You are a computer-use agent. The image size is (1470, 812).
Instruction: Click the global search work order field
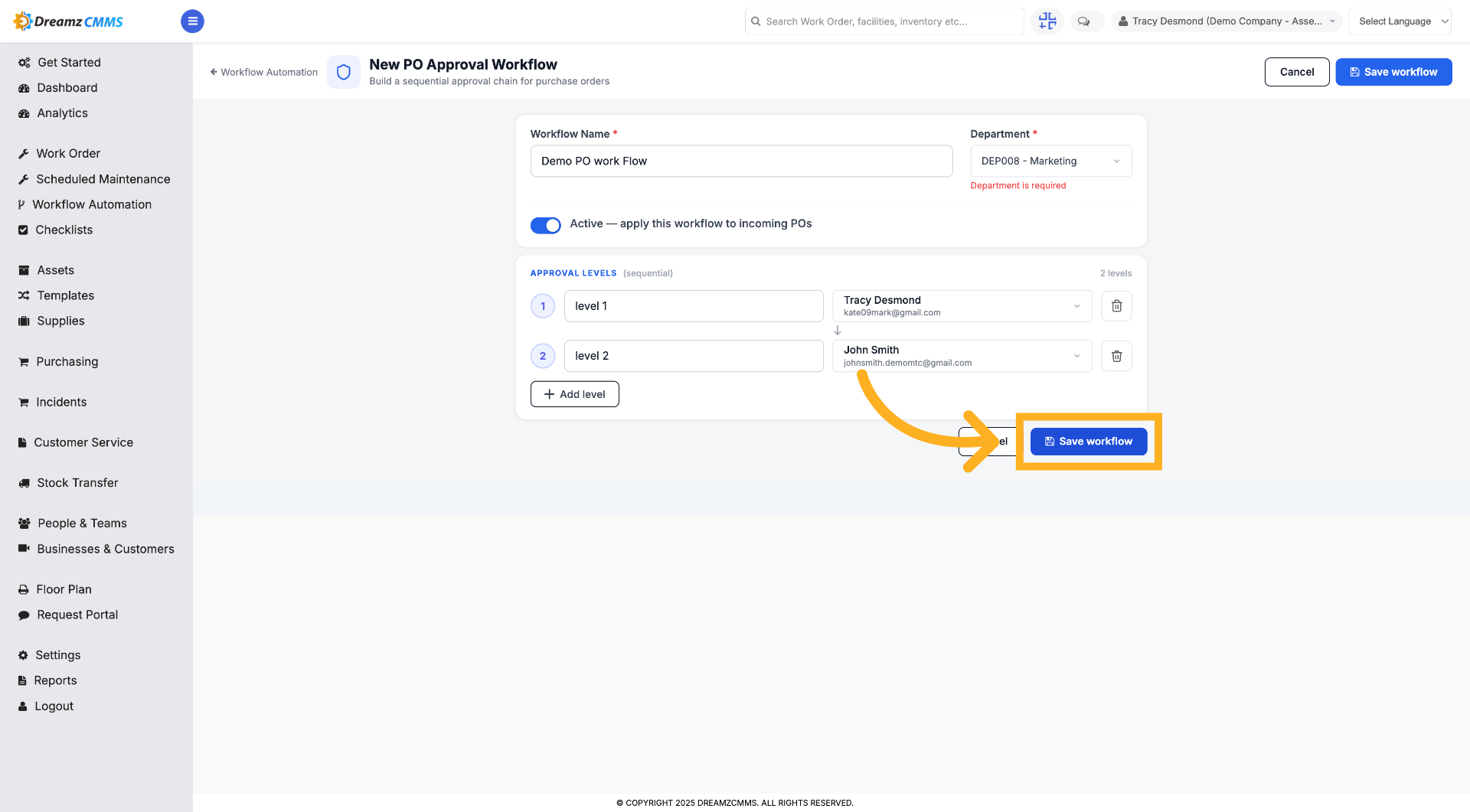pyautogui.click(x=884, y=21)
